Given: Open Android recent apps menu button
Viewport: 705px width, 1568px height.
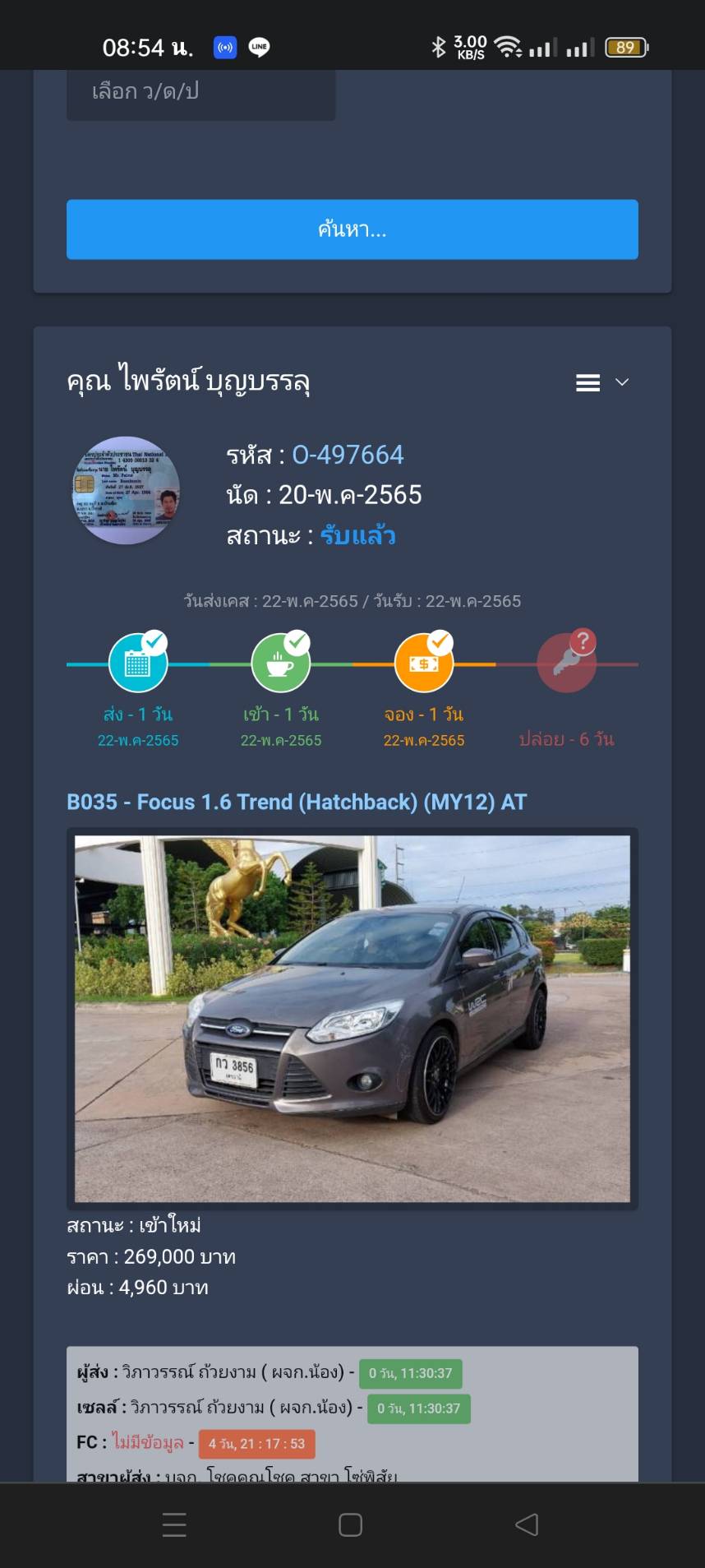Looking at the screenshot, I should (x=174, y=1524).
